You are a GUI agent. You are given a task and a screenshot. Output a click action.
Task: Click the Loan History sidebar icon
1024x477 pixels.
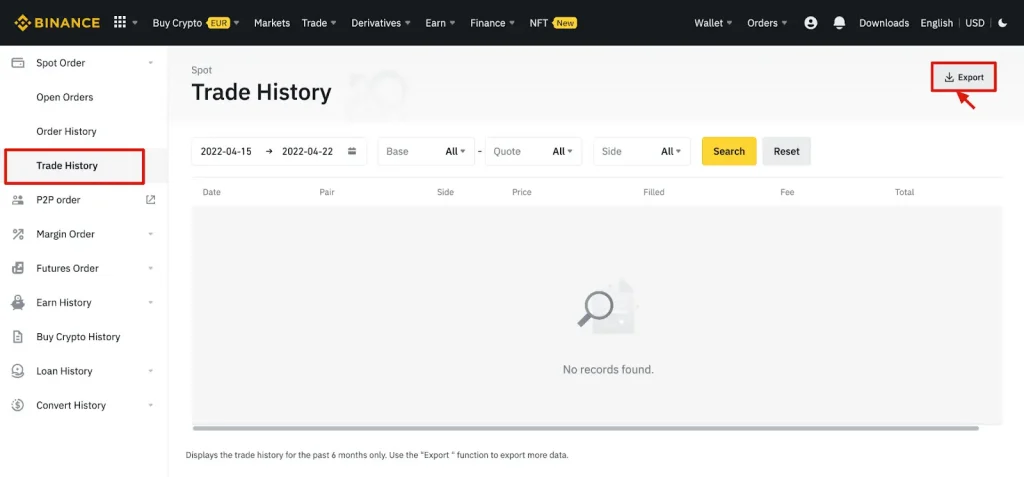(x=17, y=371)
